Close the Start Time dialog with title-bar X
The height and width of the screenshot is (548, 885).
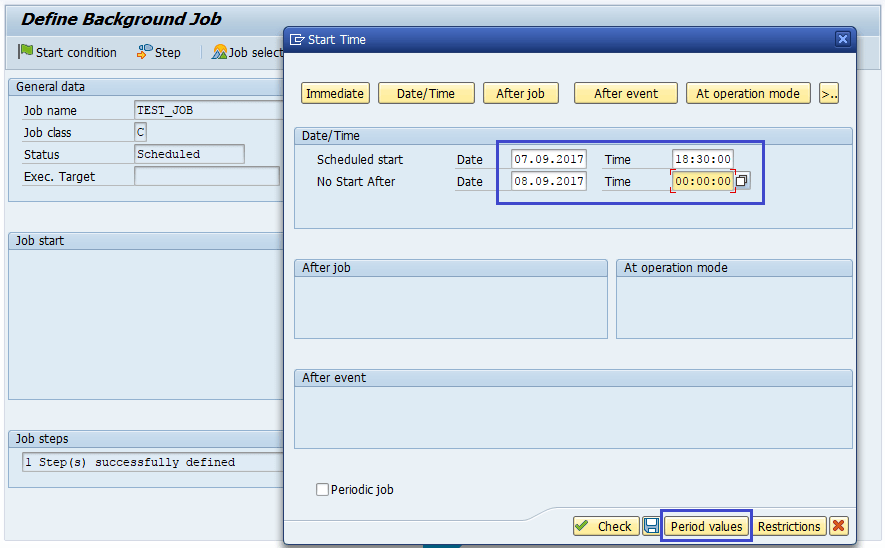843,39
